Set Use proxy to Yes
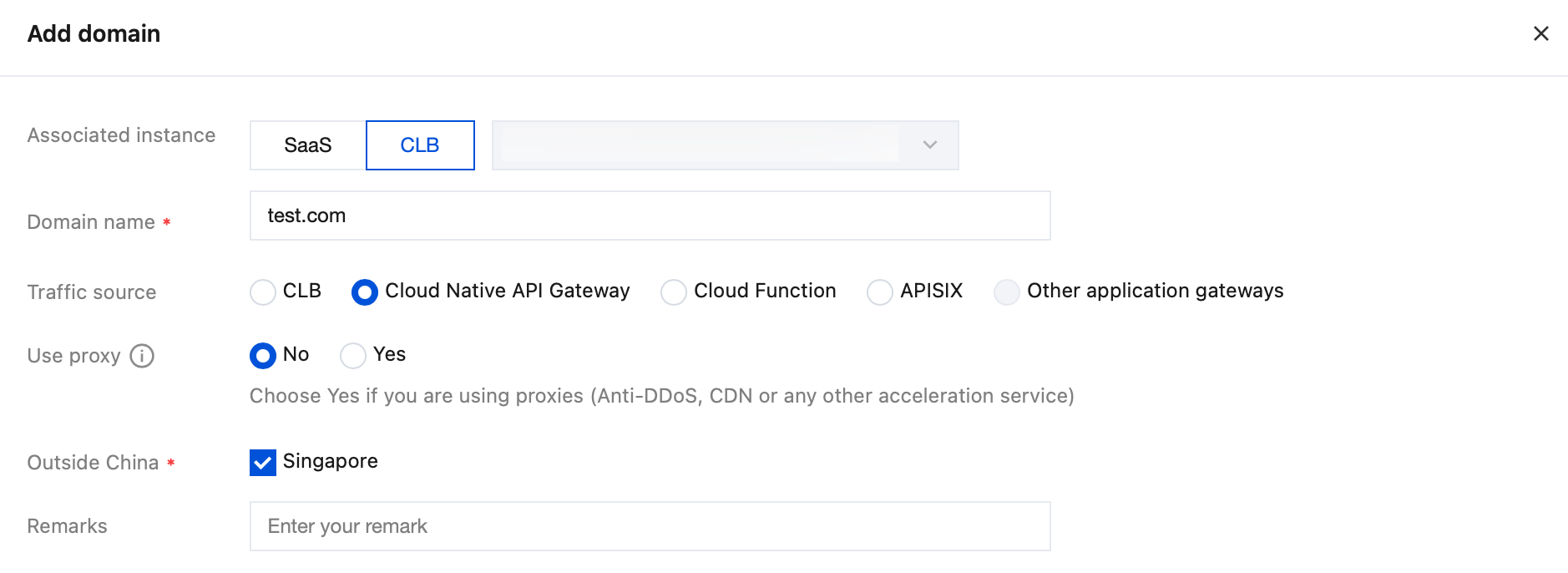 (x=353, y=356)
